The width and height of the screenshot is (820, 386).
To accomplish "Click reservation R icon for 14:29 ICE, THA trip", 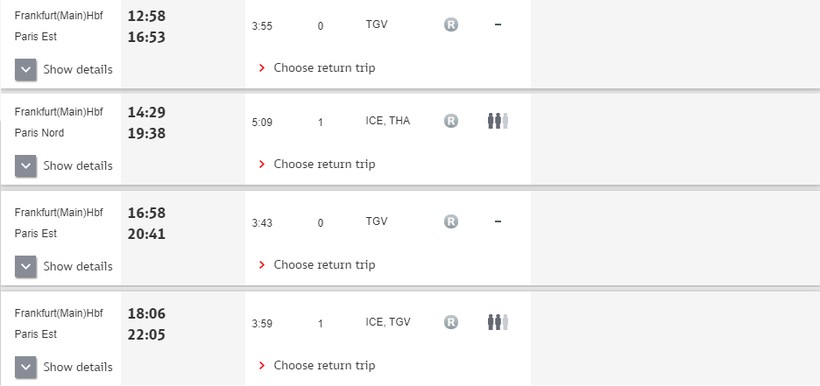I will coord(451,121).
